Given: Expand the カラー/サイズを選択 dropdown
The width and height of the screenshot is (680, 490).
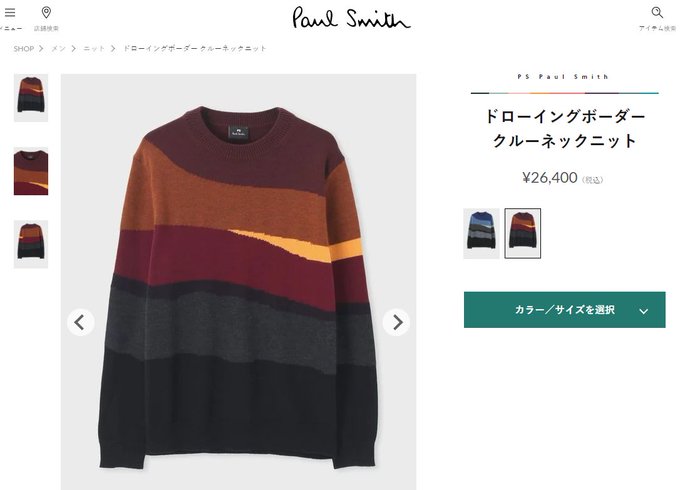Looking at the screenshot, I should [564, 310].
